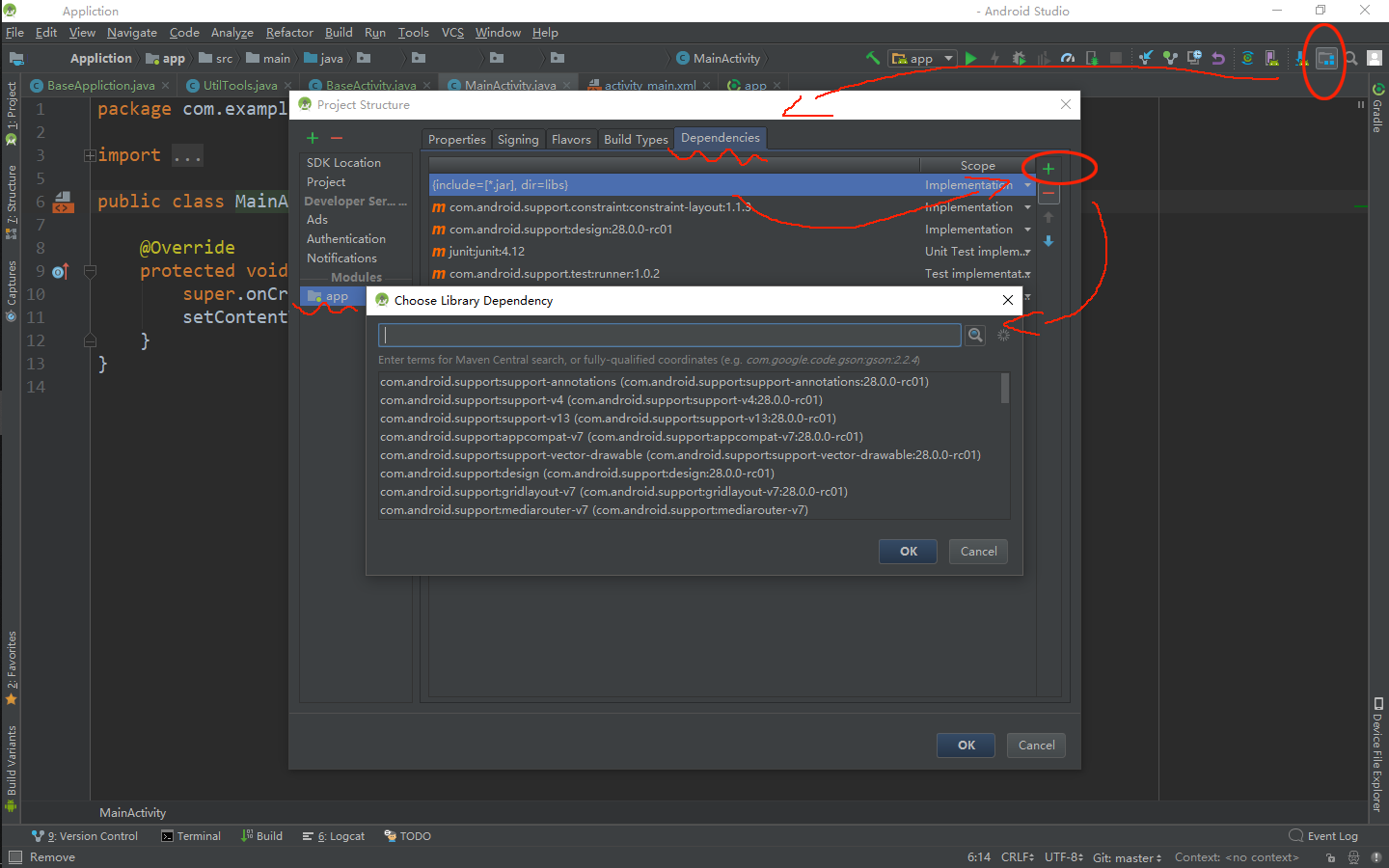The width and height of the screenshot is (1389, 868).
Task: Click Cancel in Choose Library Dependency dialog
Action: pos(979,552)
